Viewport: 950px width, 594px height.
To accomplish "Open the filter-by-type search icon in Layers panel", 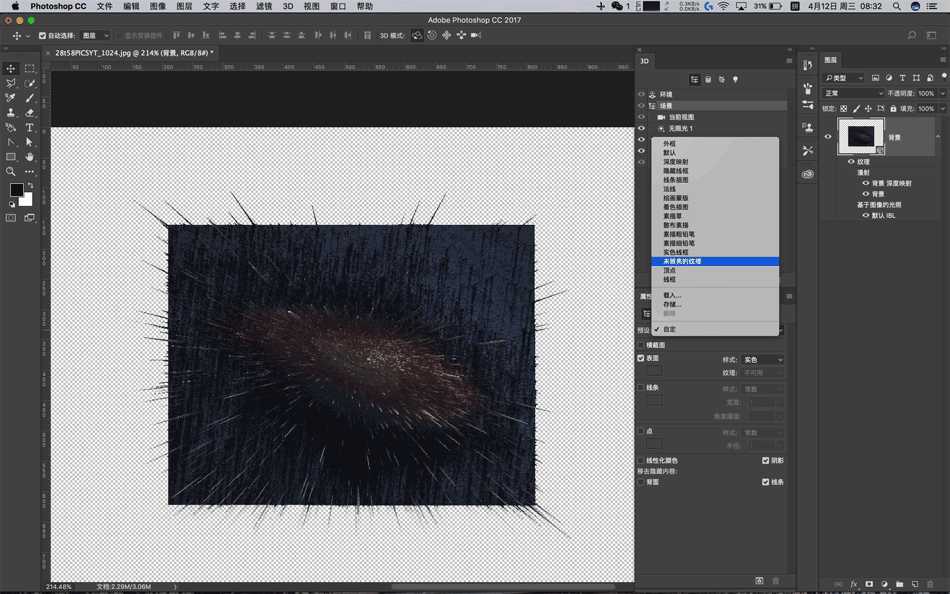I will point(829,77).
